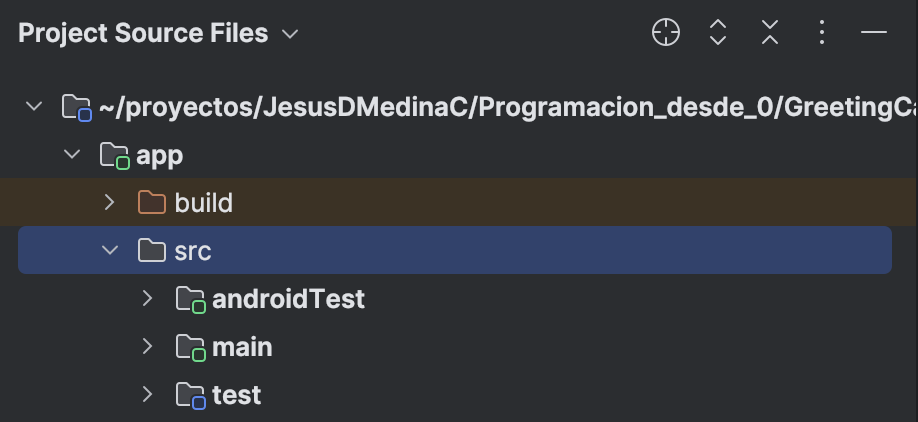Click the androidTest folder icon
This screenshot has height=422, width=918.
point(189,299)
